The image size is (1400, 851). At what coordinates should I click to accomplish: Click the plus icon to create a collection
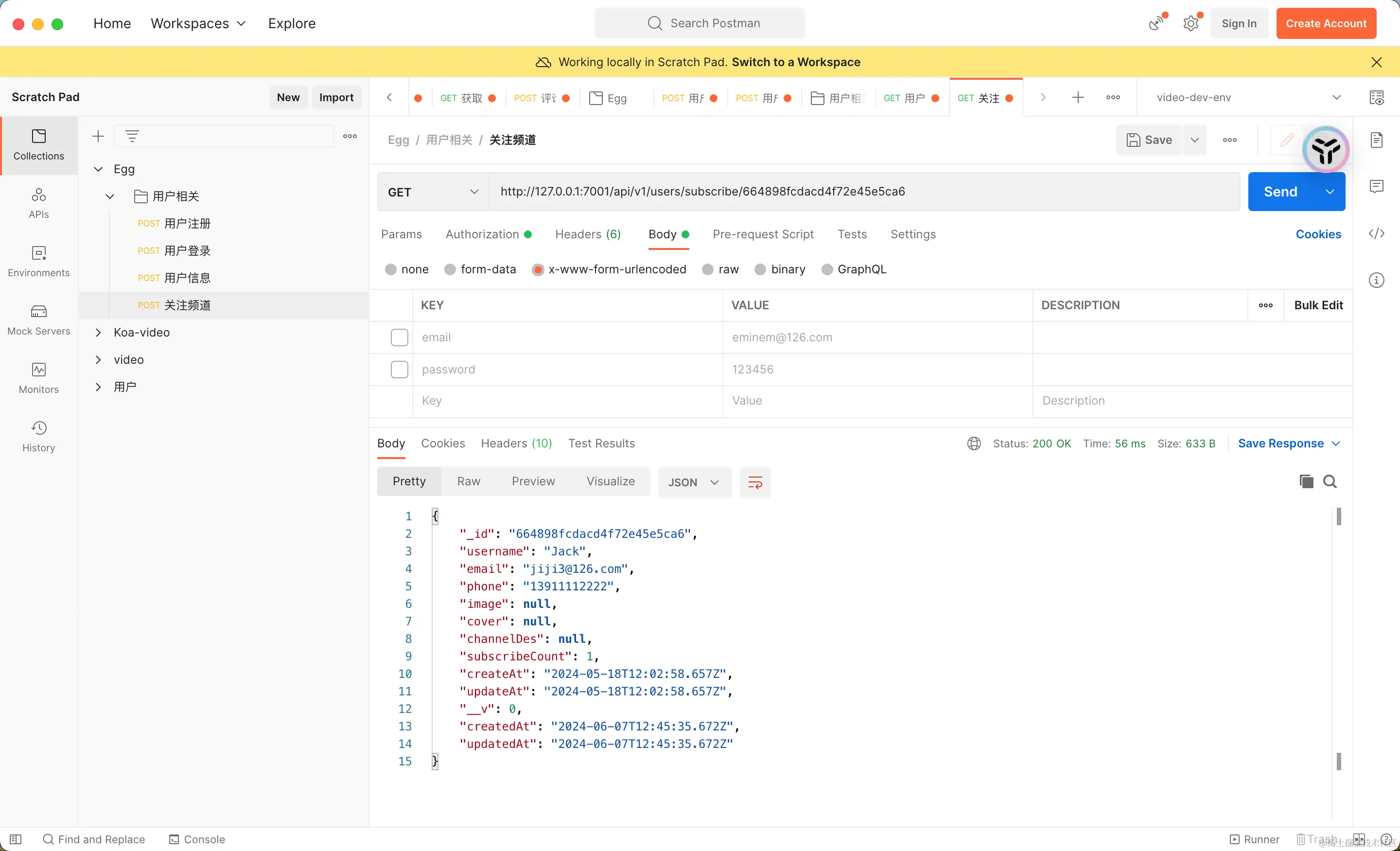coord(98,136)
